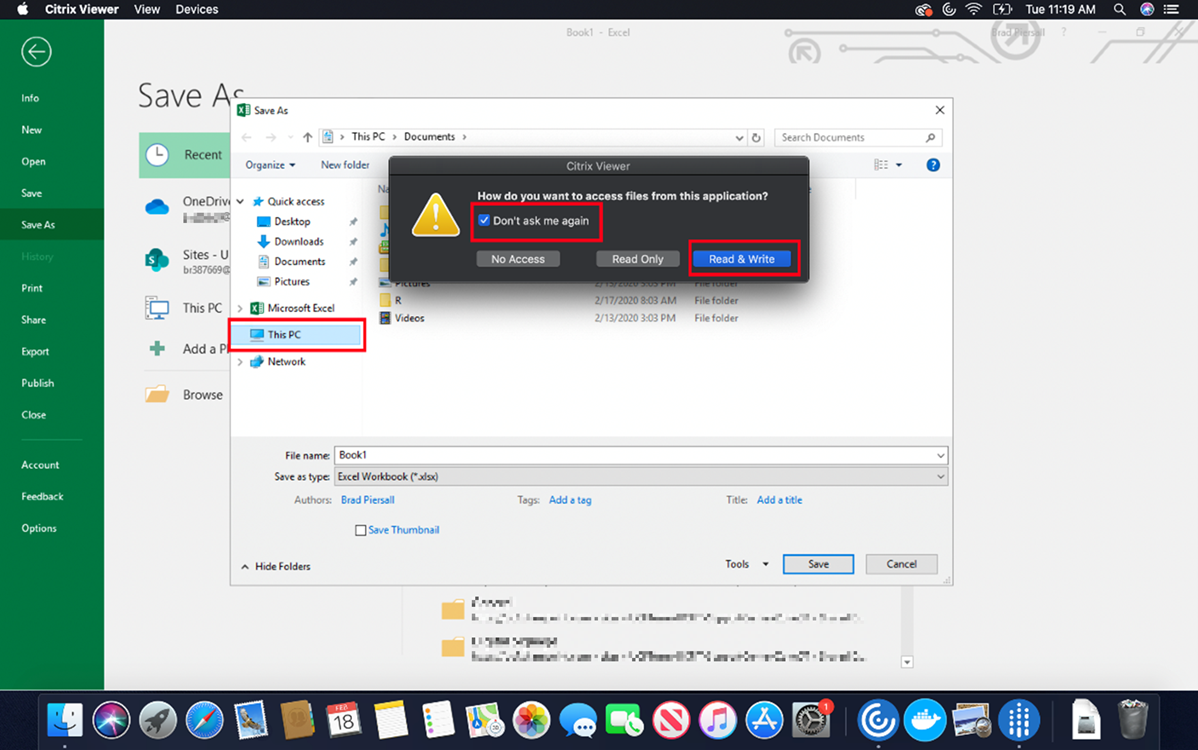Select Videos folder in file list
The image size is (1198, 750).
pyautogui.click(x=410, y=318)
